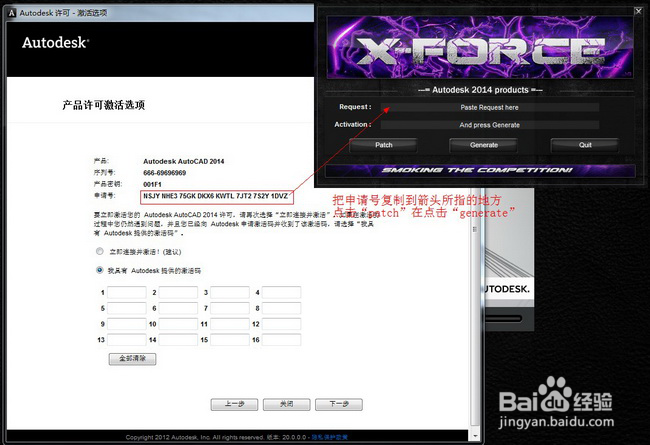Click the Autodesk A icon in the title bar

click(12, 13)
